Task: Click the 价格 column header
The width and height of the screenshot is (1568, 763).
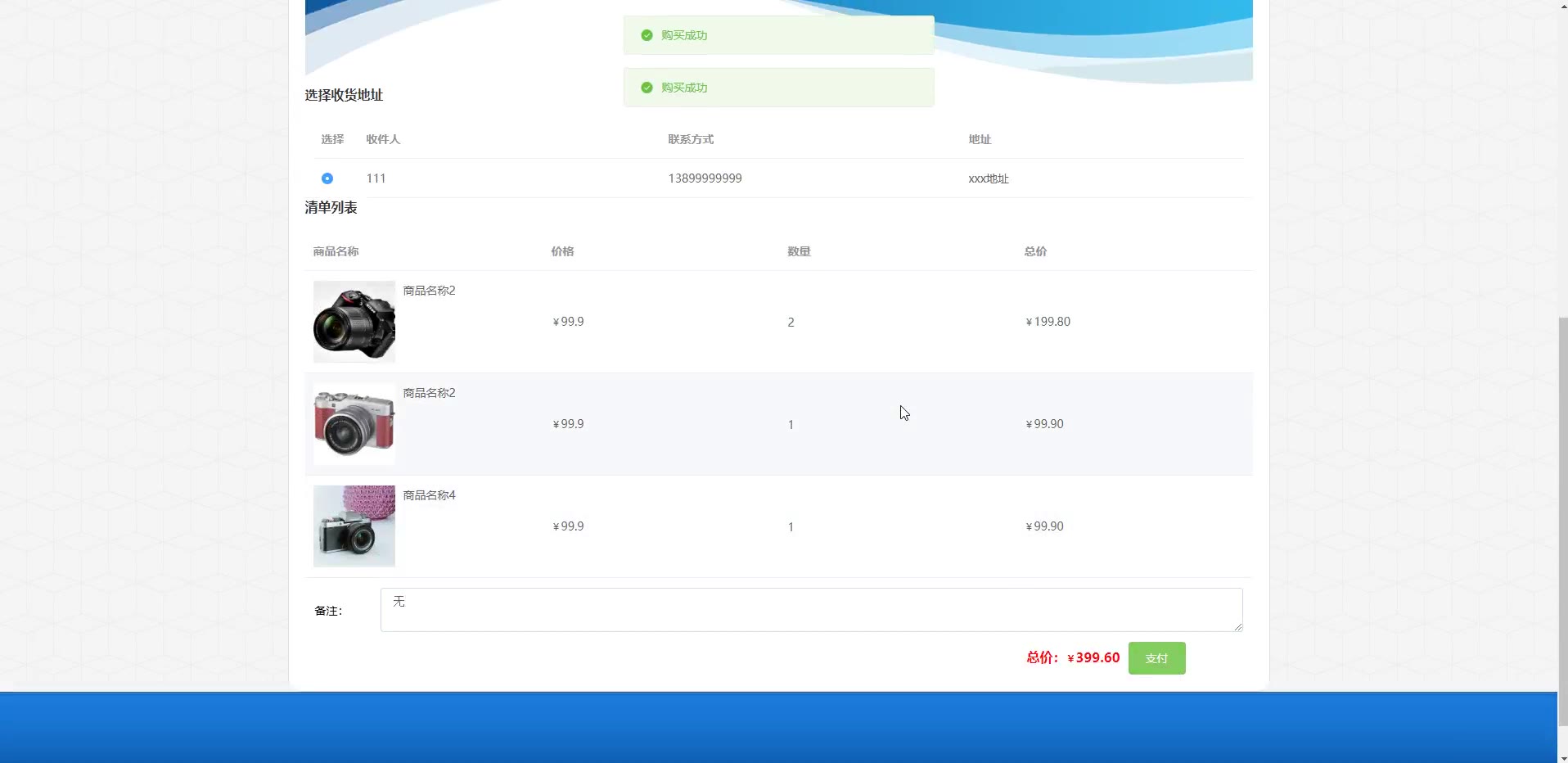Action: click(562, 251)
